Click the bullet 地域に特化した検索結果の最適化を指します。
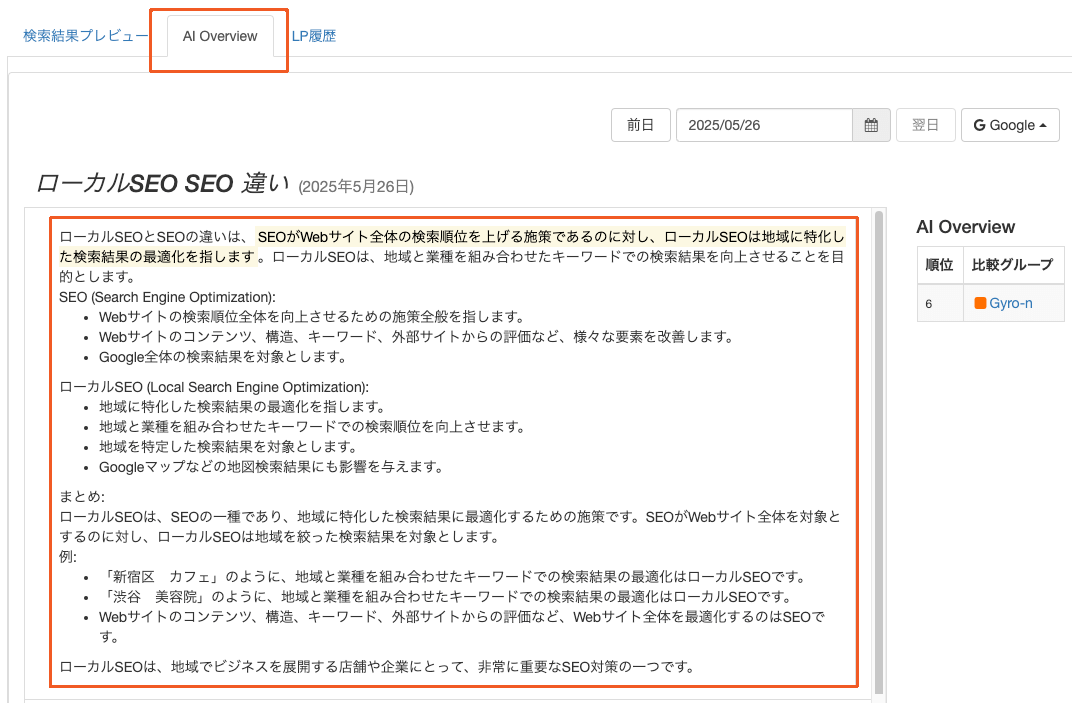 coord(243,407)
